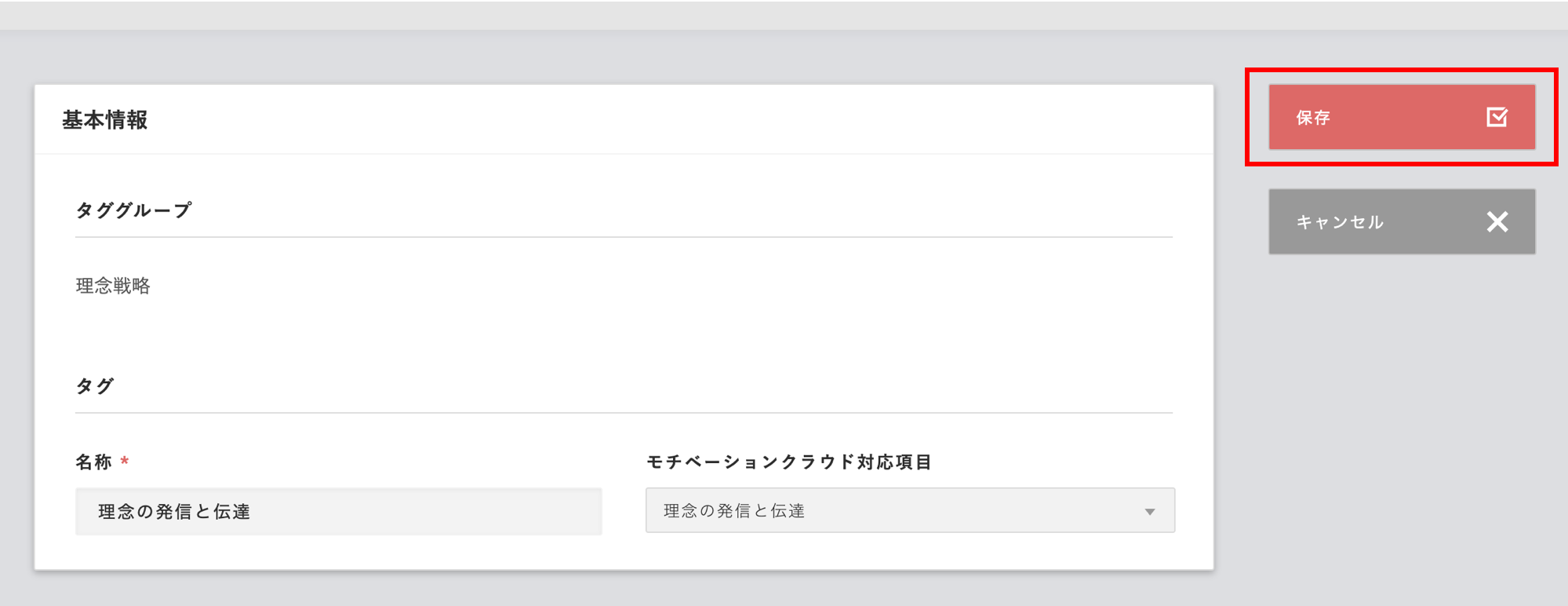Click the divider line under タググループ
This screenshot has height=606, width=1568.
[x=624, y=236]
